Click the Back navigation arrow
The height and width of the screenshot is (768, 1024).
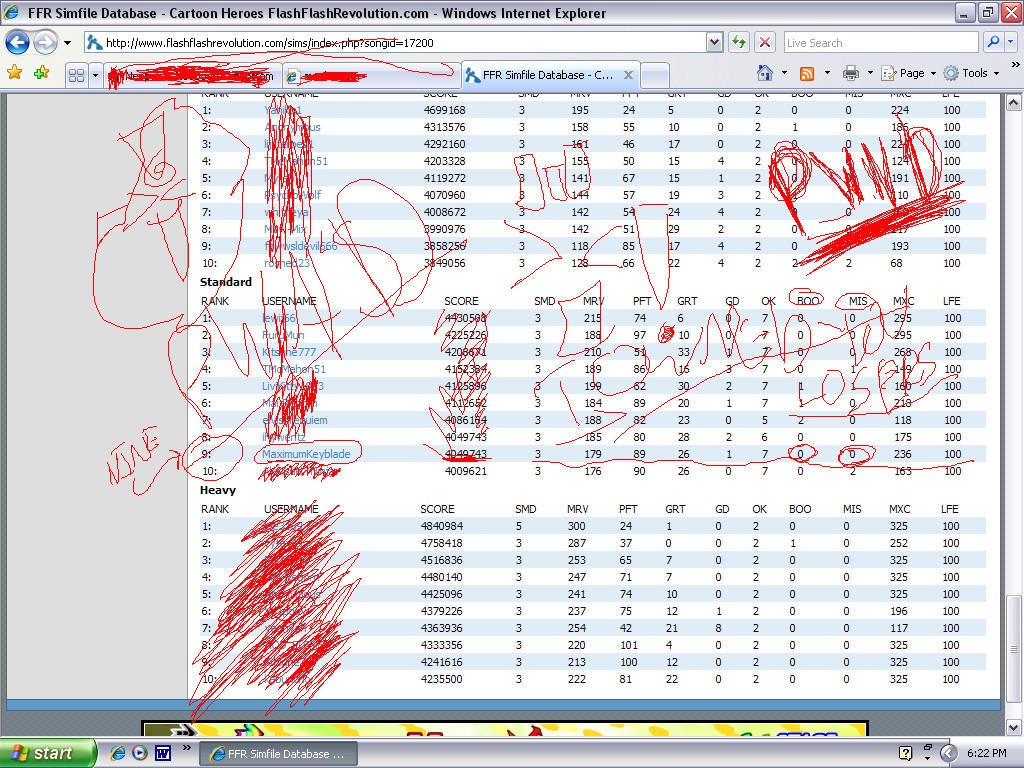[18, 42]
